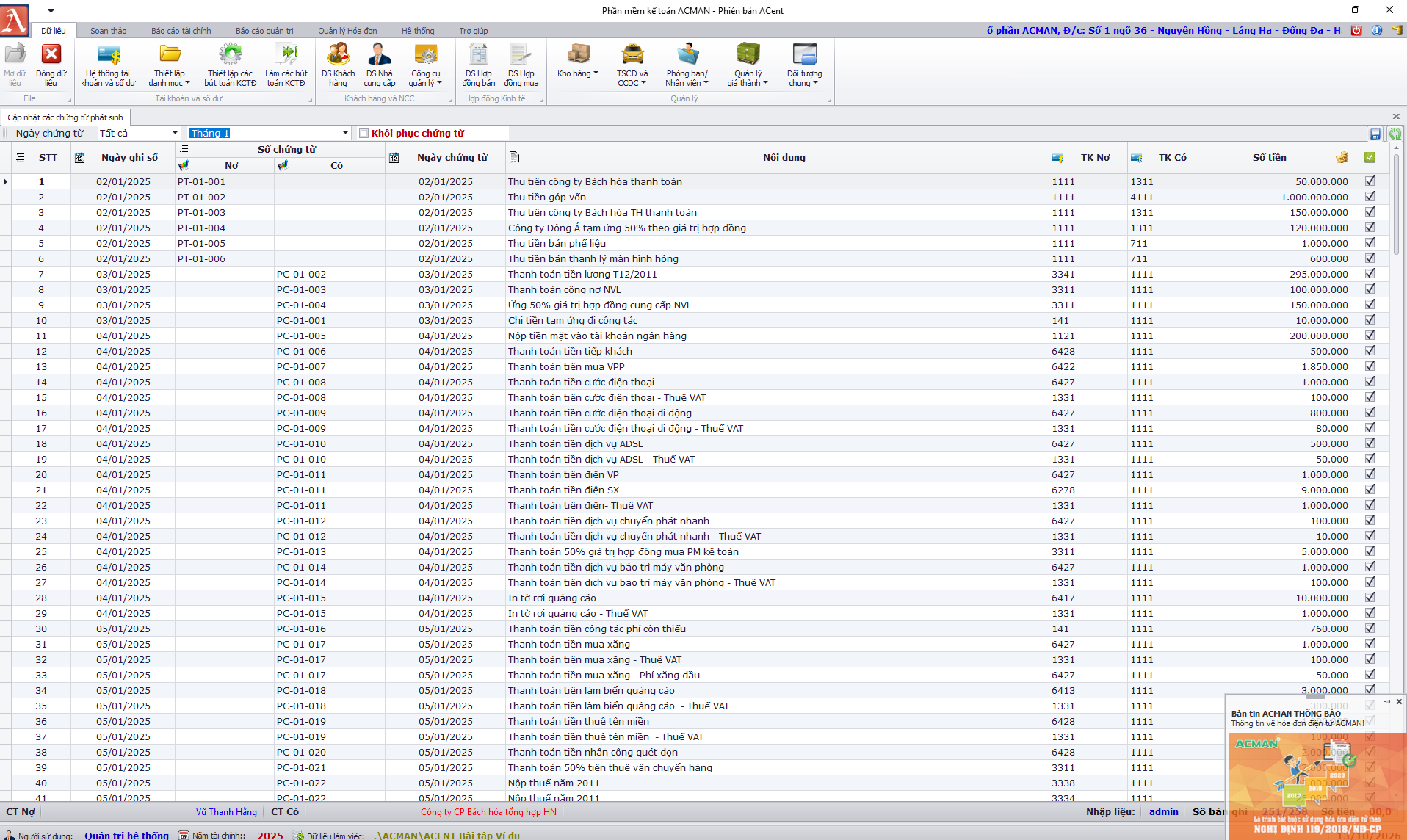This screenshot has height=840, width=1407.
Task: Open the Tháng 1 month dropdown
Action: (x=345, y=133)
